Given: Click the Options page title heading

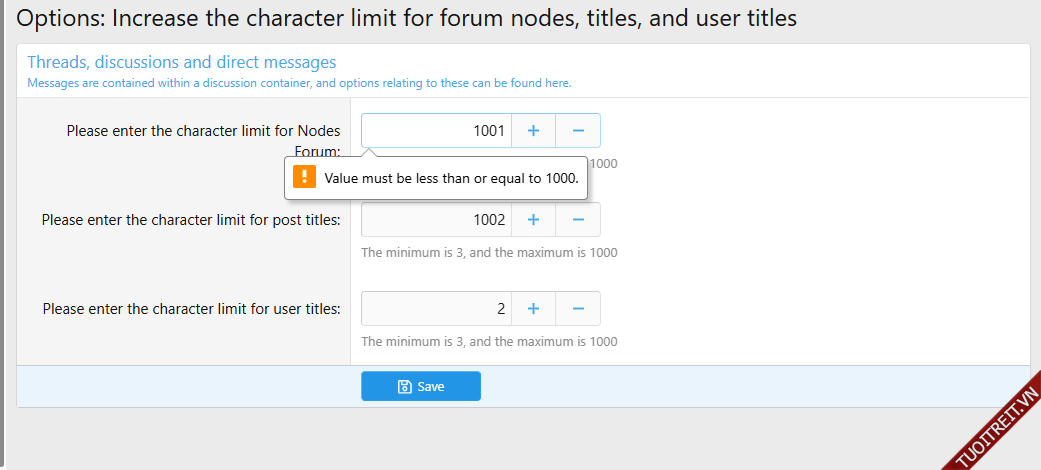Looking at the screenshot, I should pos(406,18).
